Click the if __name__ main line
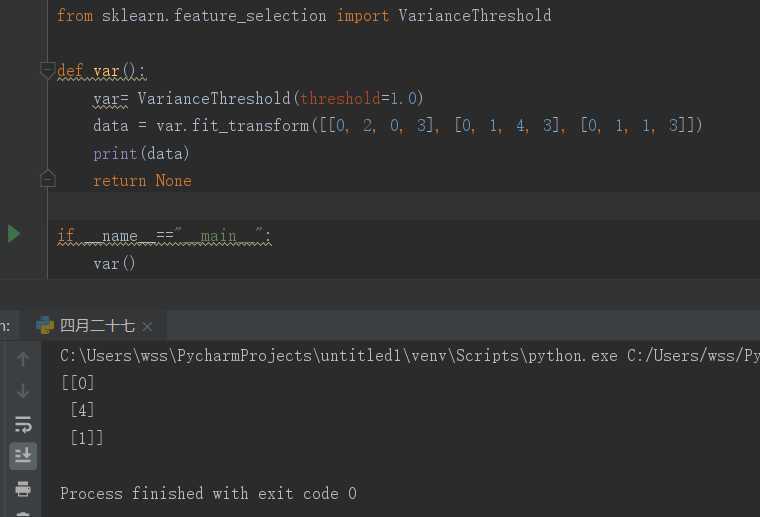760x517 pixels. [x=164, y=235]
